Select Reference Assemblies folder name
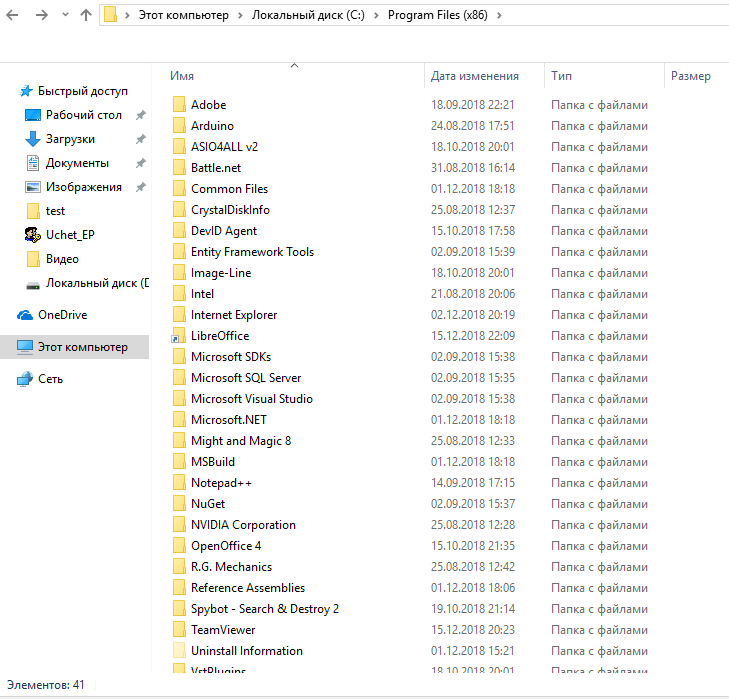 click(x=248, y=588)
